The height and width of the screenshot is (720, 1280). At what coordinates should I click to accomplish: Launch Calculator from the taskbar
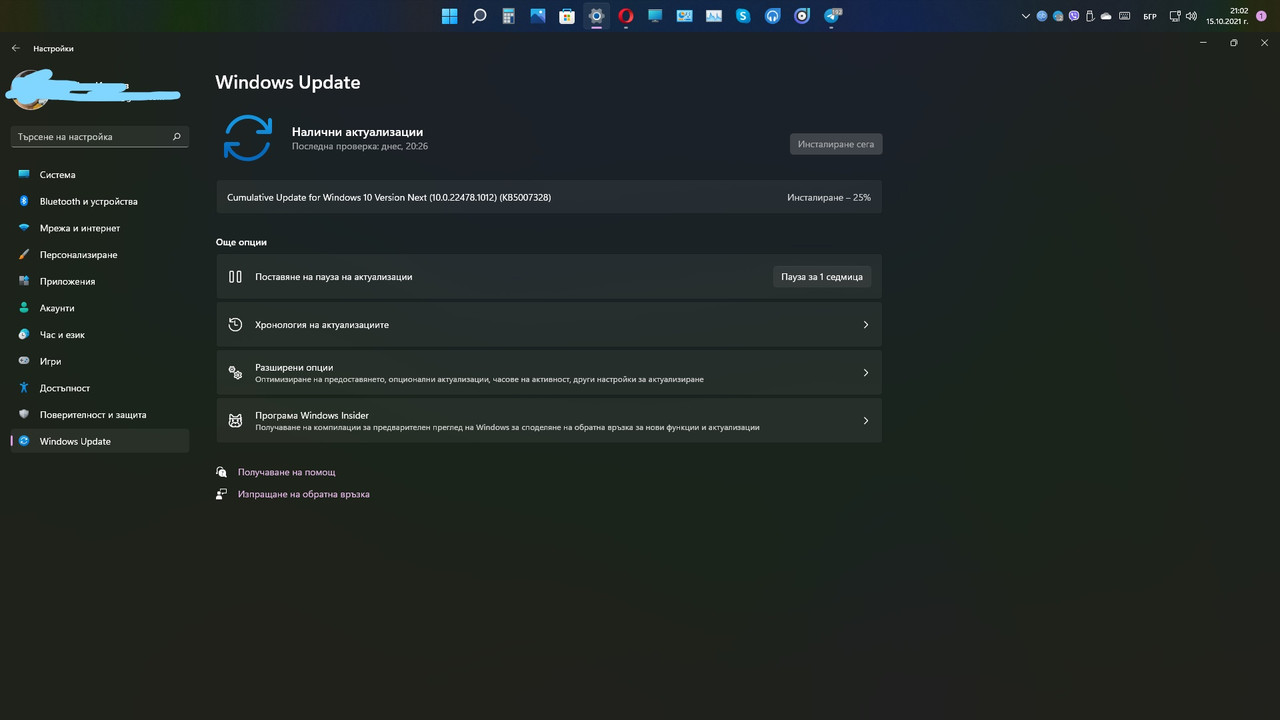508,16
